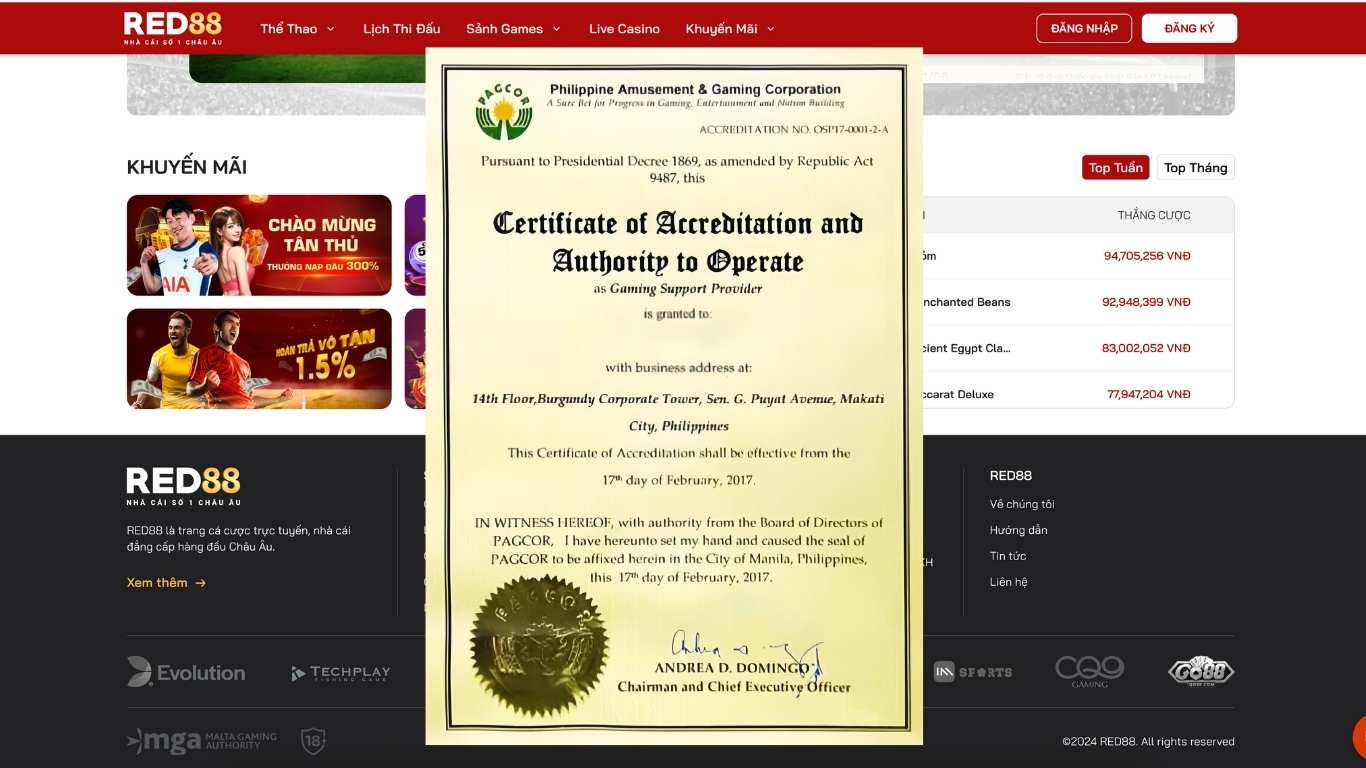
Task: Expand the Khuyến Mãi dropdown menu
Action: [730, 29]
